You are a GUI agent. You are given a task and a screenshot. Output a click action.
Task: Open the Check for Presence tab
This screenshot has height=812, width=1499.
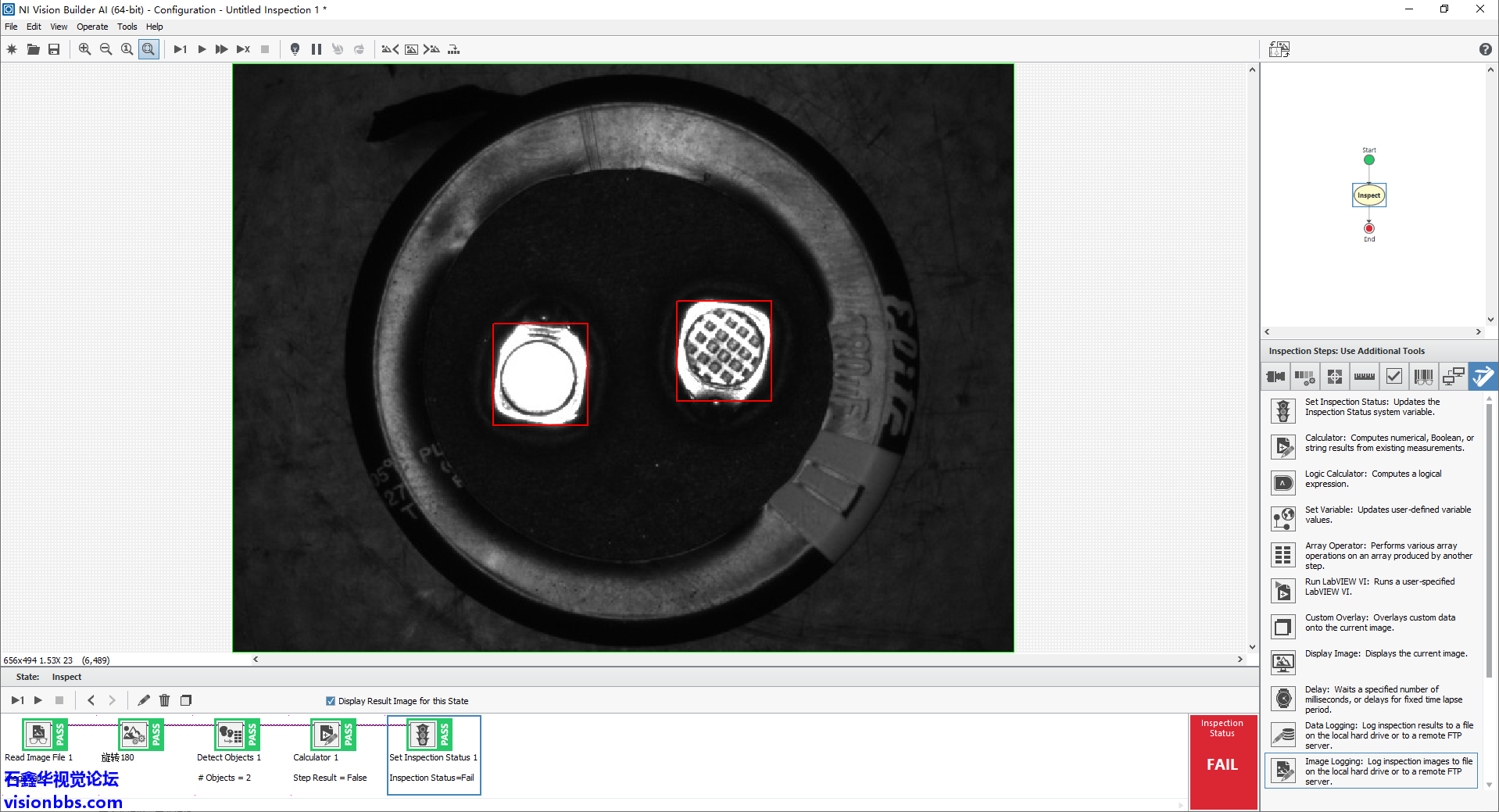click(1393, 377)
